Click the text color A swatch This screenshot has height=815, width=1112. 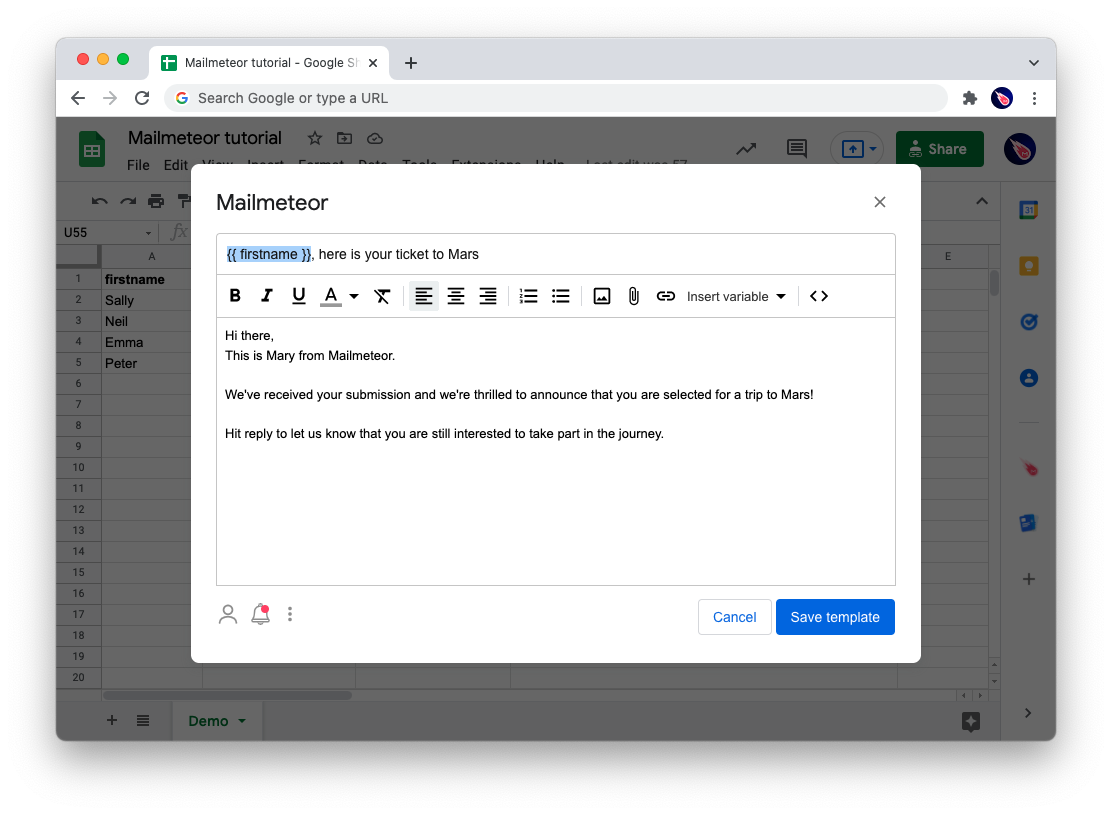tap(331, 296)
